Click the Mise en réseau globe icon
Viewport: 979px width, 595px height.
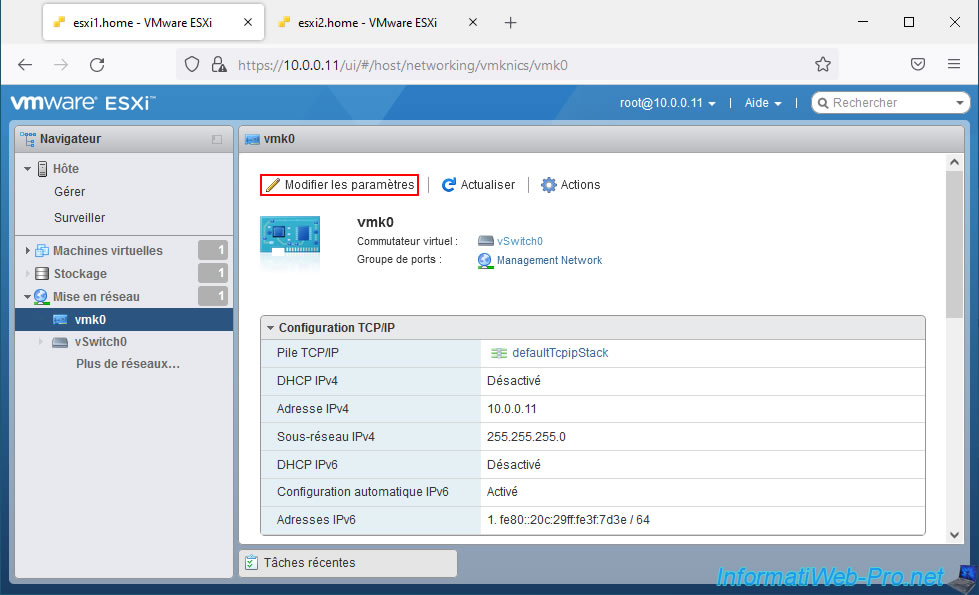pos(41,297)
